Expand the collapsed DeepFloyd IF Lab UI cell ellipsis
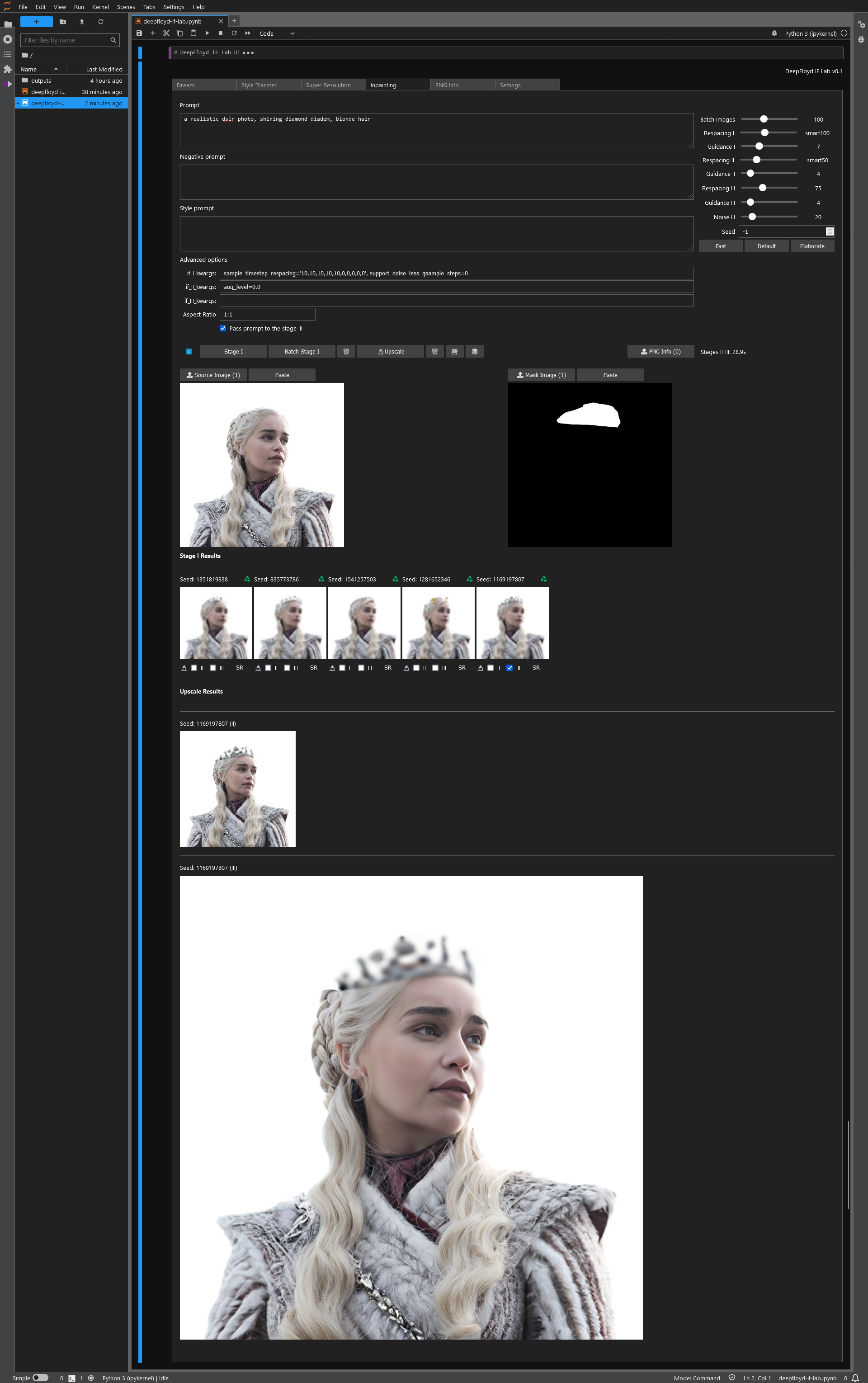 248,53
